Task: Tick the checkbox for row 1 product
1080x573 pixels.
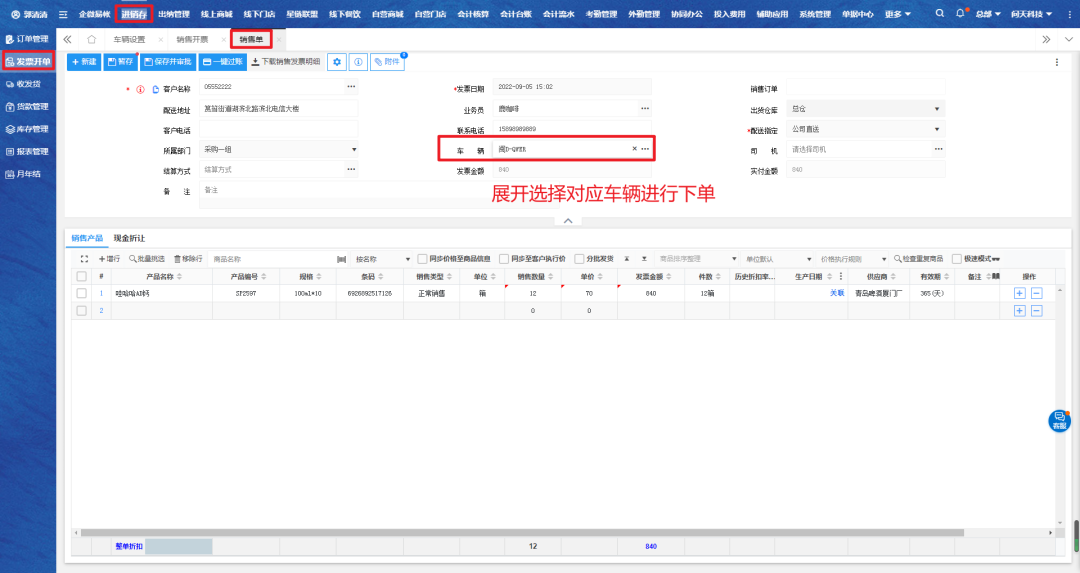Action: pos(81,293)
